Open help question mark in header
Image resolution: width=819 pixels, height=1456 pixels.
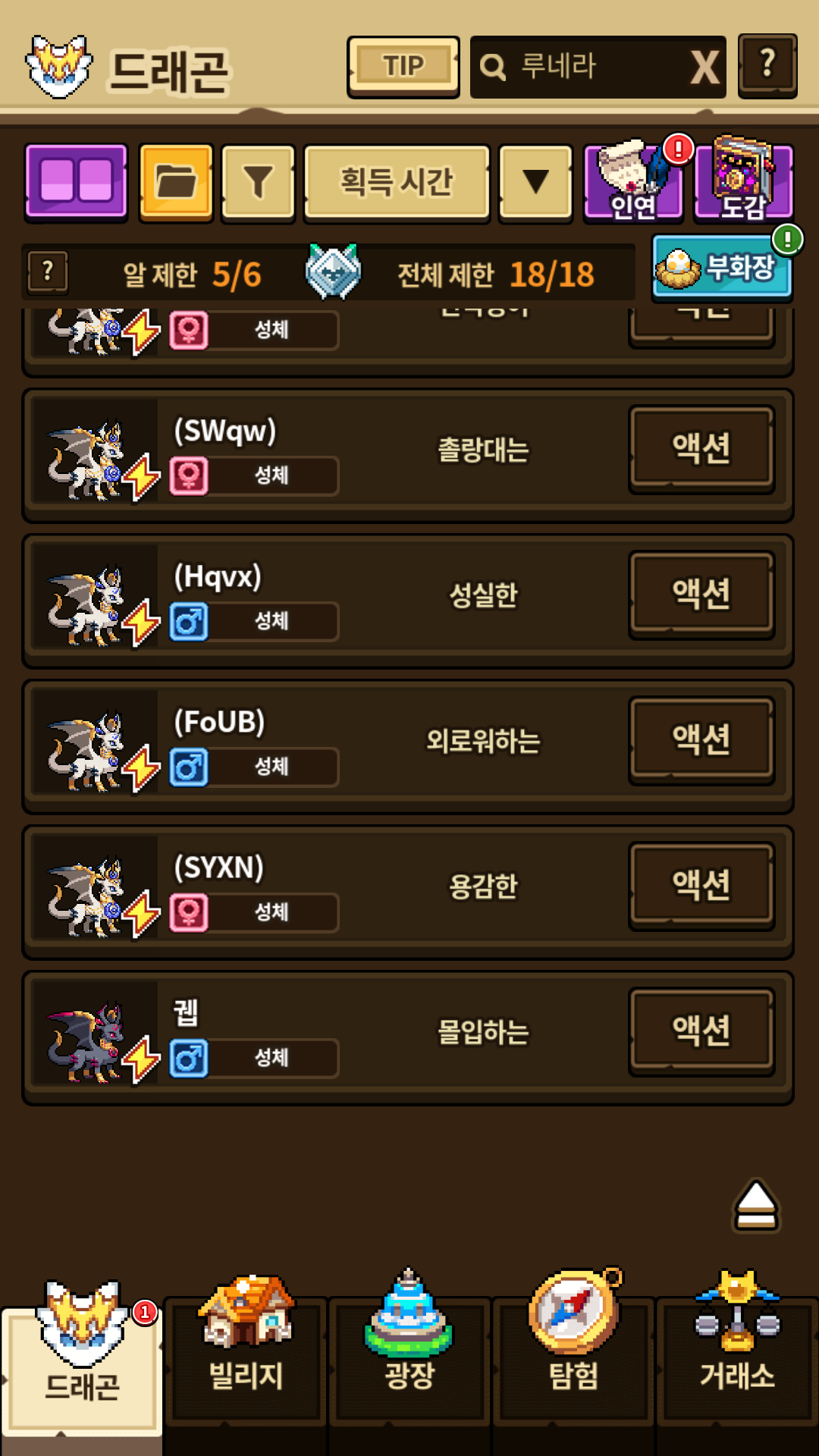[767, 65]
